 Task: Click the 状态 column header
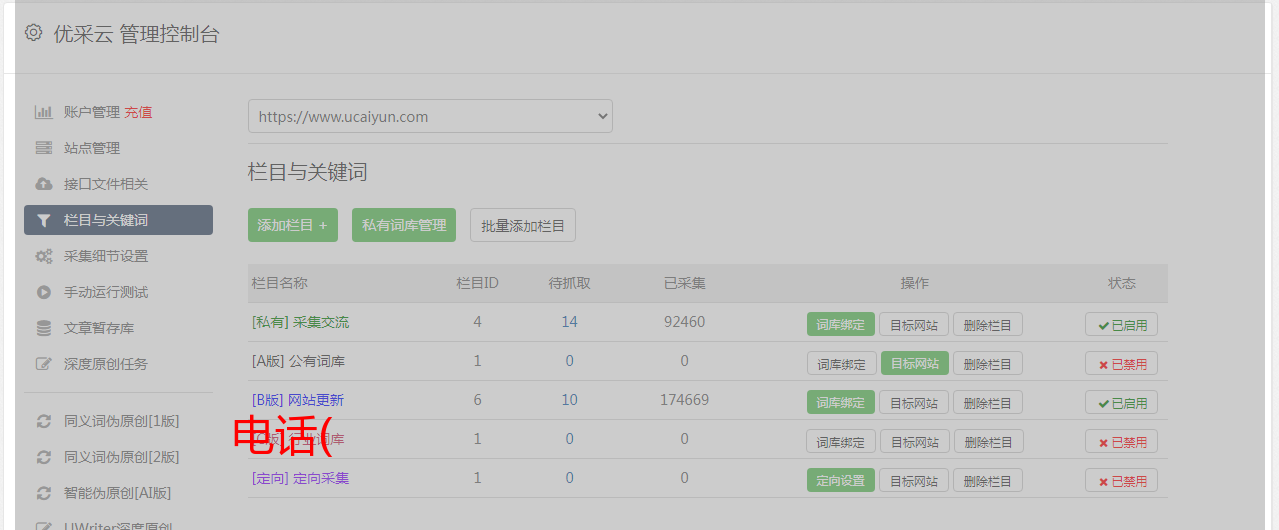tap(1122, 283)
